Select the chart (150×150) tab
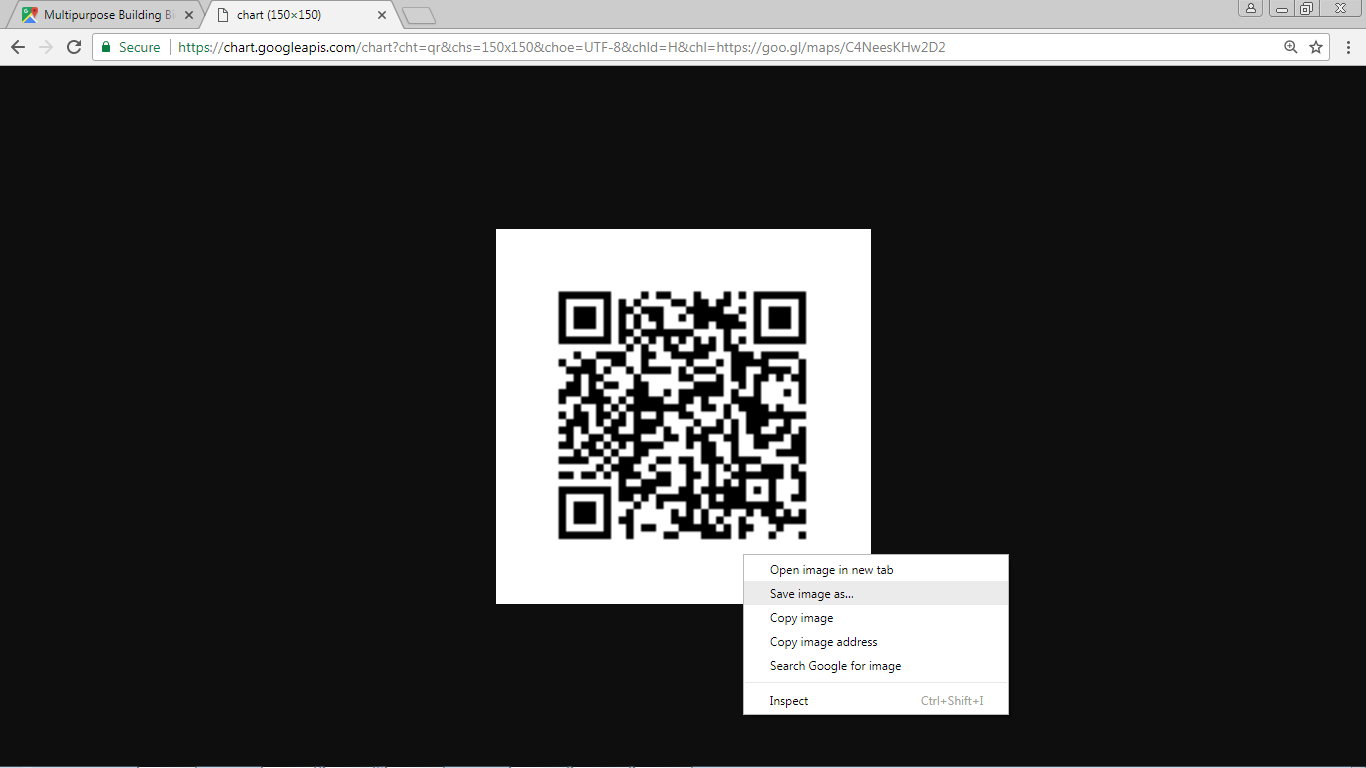The image size is (1366, 768). [300, 15]
